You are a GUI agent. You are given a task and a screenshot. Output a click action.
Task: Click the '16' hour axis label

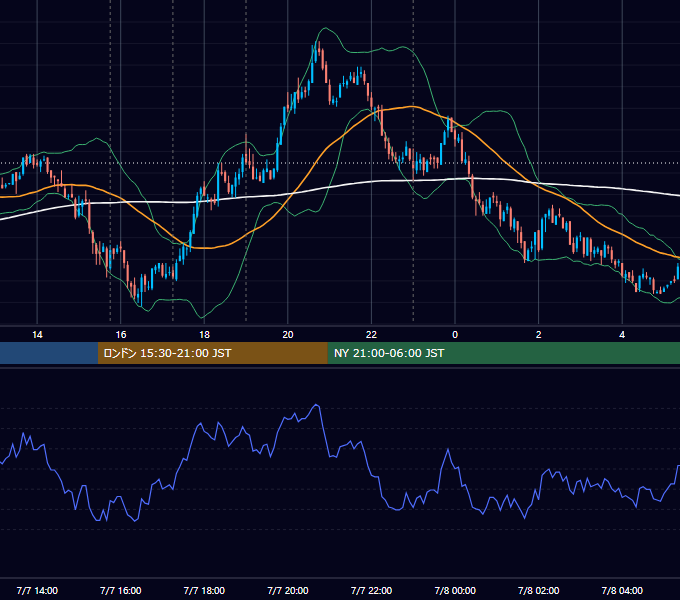(x=121, y=335)
